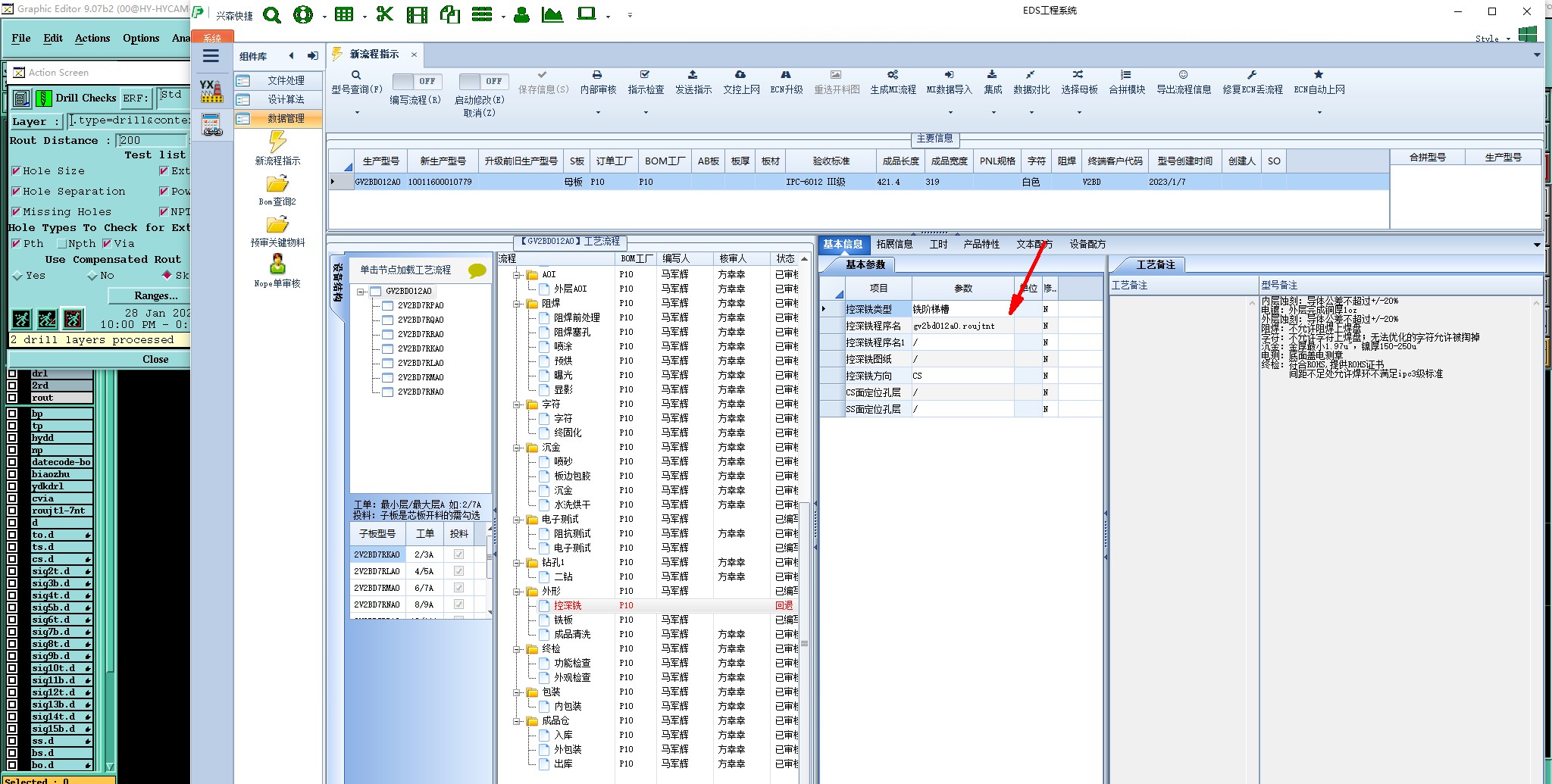The width and height of the screenshot is (1552, 784).
Task: Click the magnifier search icon in the quick toolbar
Action: click(272, 15)
